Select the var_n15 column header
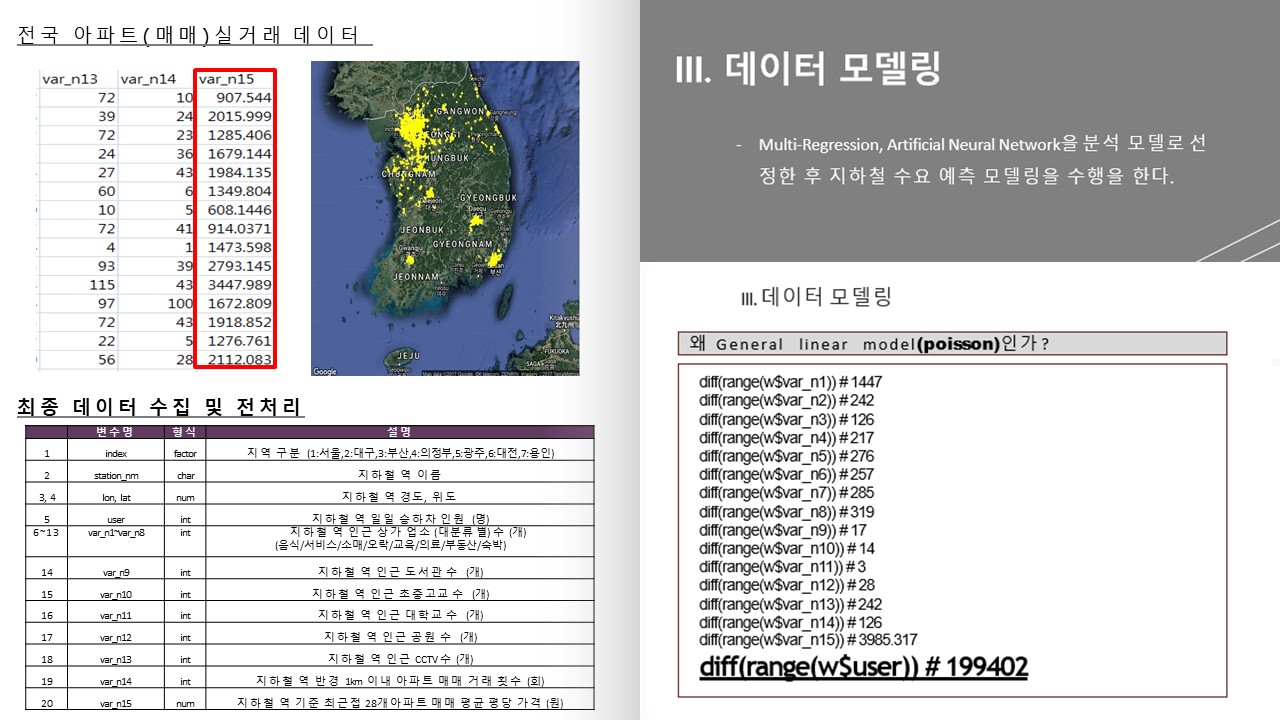This screenshot has height=720, width=1280. 226,79
